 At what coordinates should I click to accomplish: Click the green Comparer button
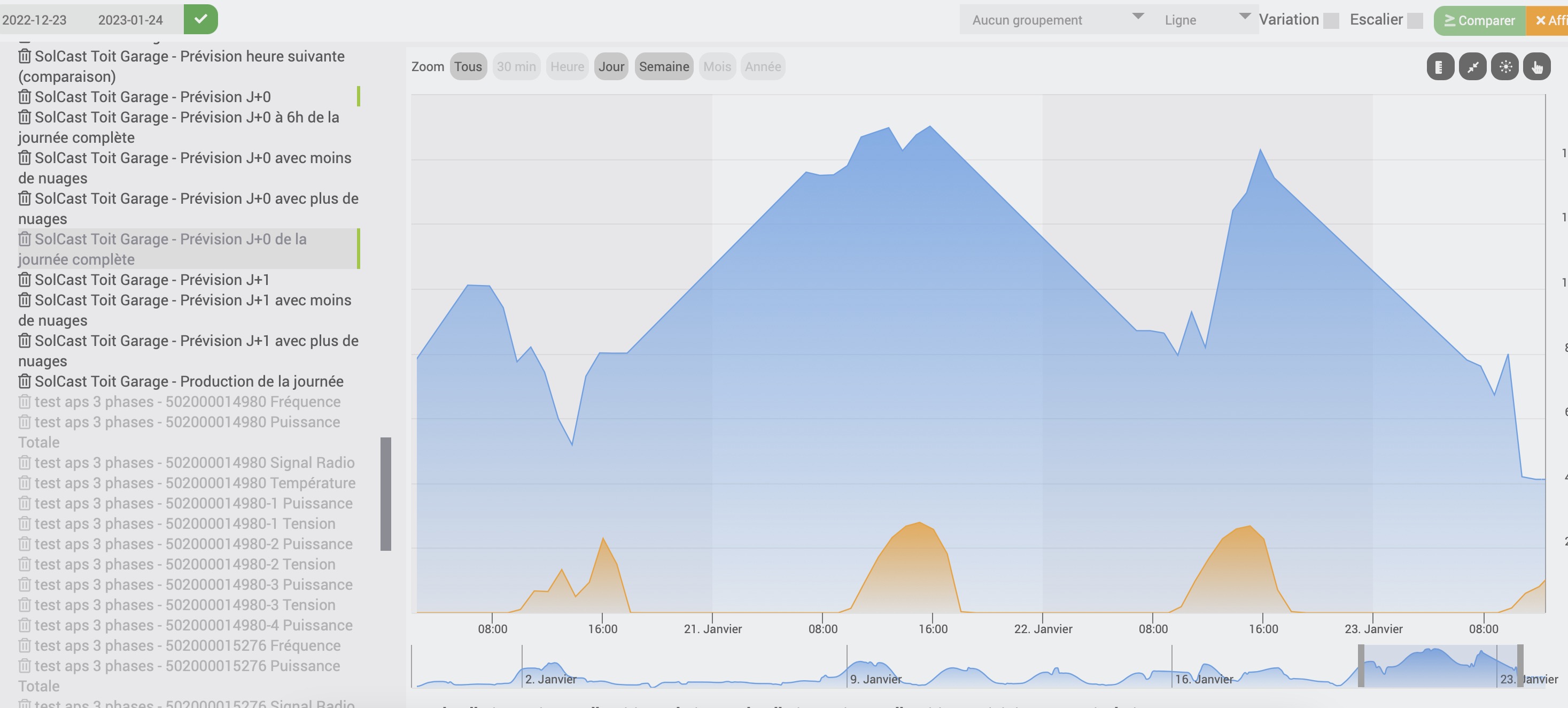pos(1479,21)
